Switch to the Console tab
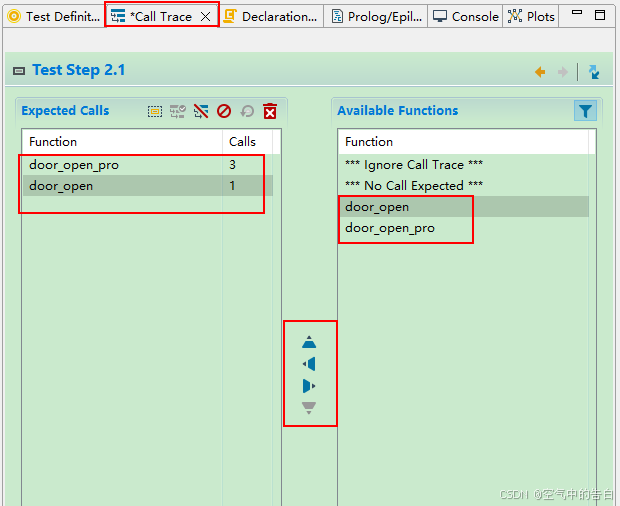The width and height of the screenshot is (620, 506). (x=465, y=16)
